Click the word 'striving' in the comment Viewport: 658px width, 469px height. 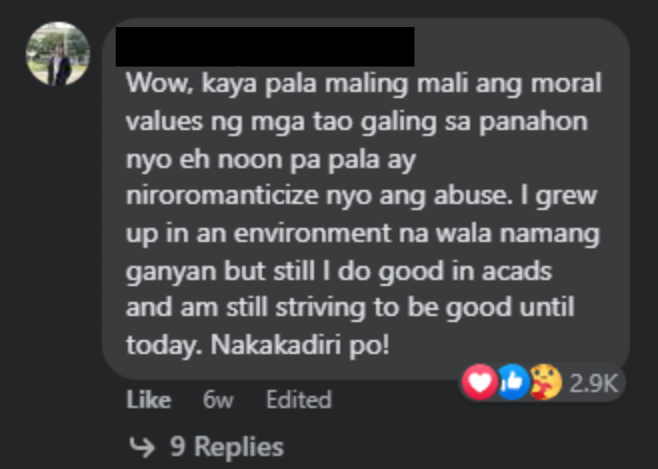pos(321,309)
